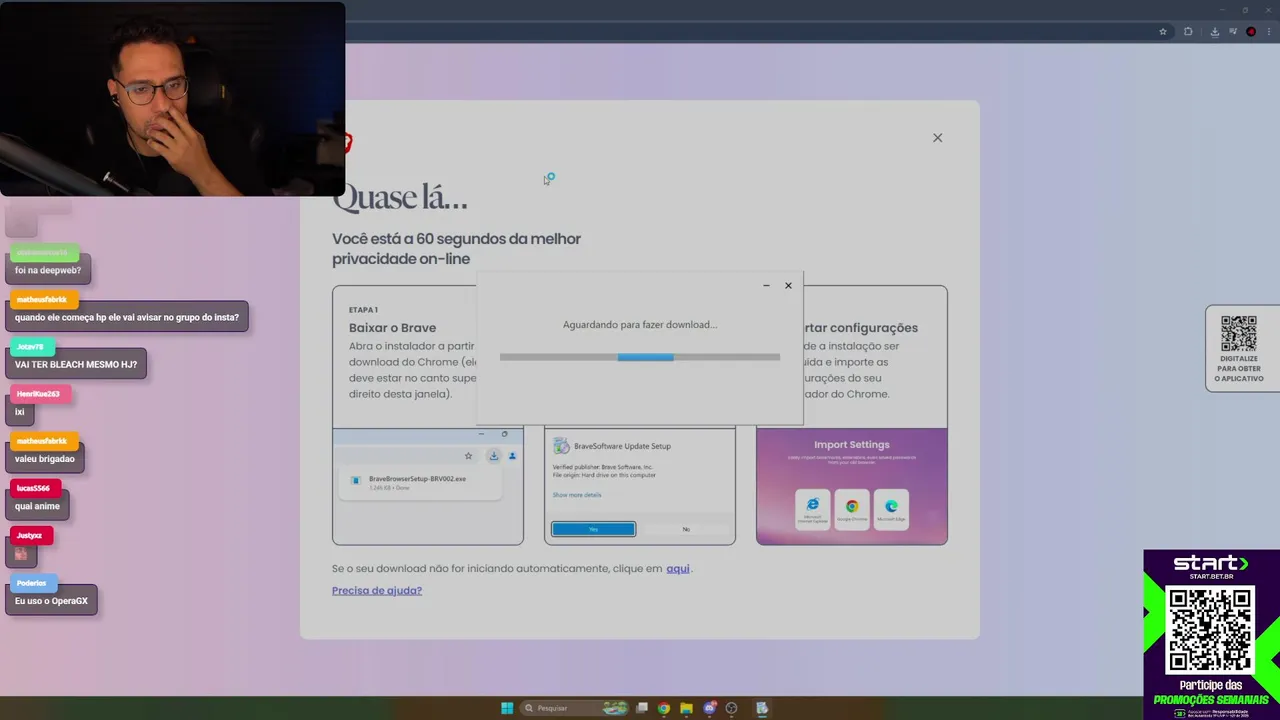Viewport: 1280px width, 720px height.
Task: Open Google Chrome from the taskbar
Action: tap(663, 708)
